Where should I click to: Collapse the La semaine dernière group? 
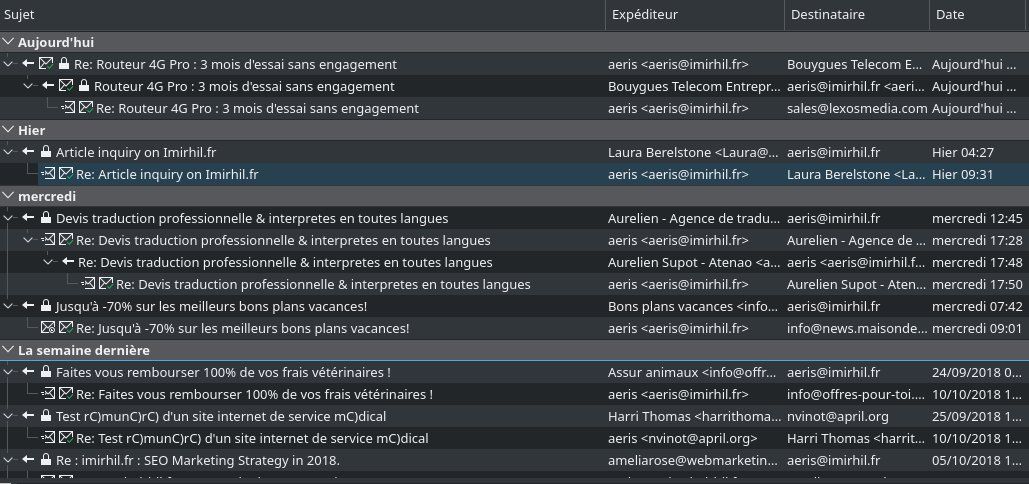8,350
